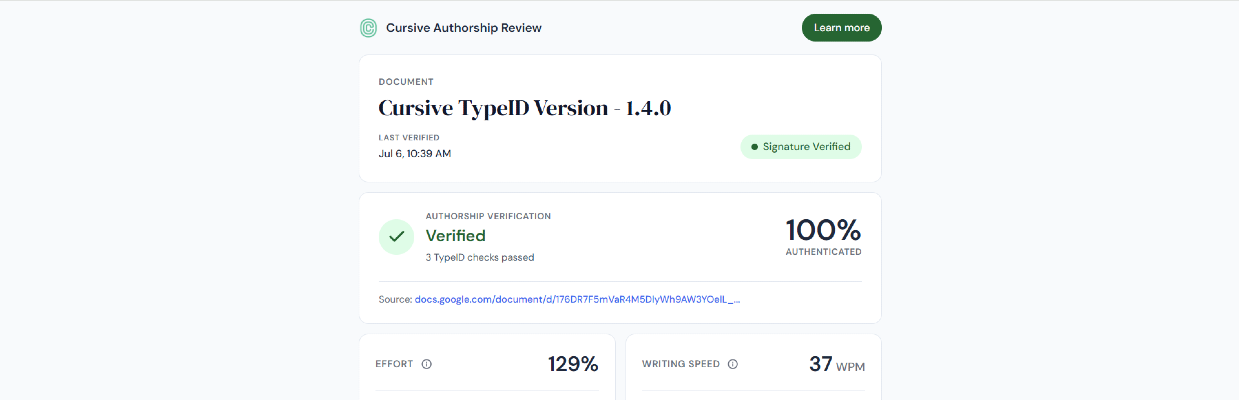
Task: Click the 100% authenticated value
Action: coord(823,231)
